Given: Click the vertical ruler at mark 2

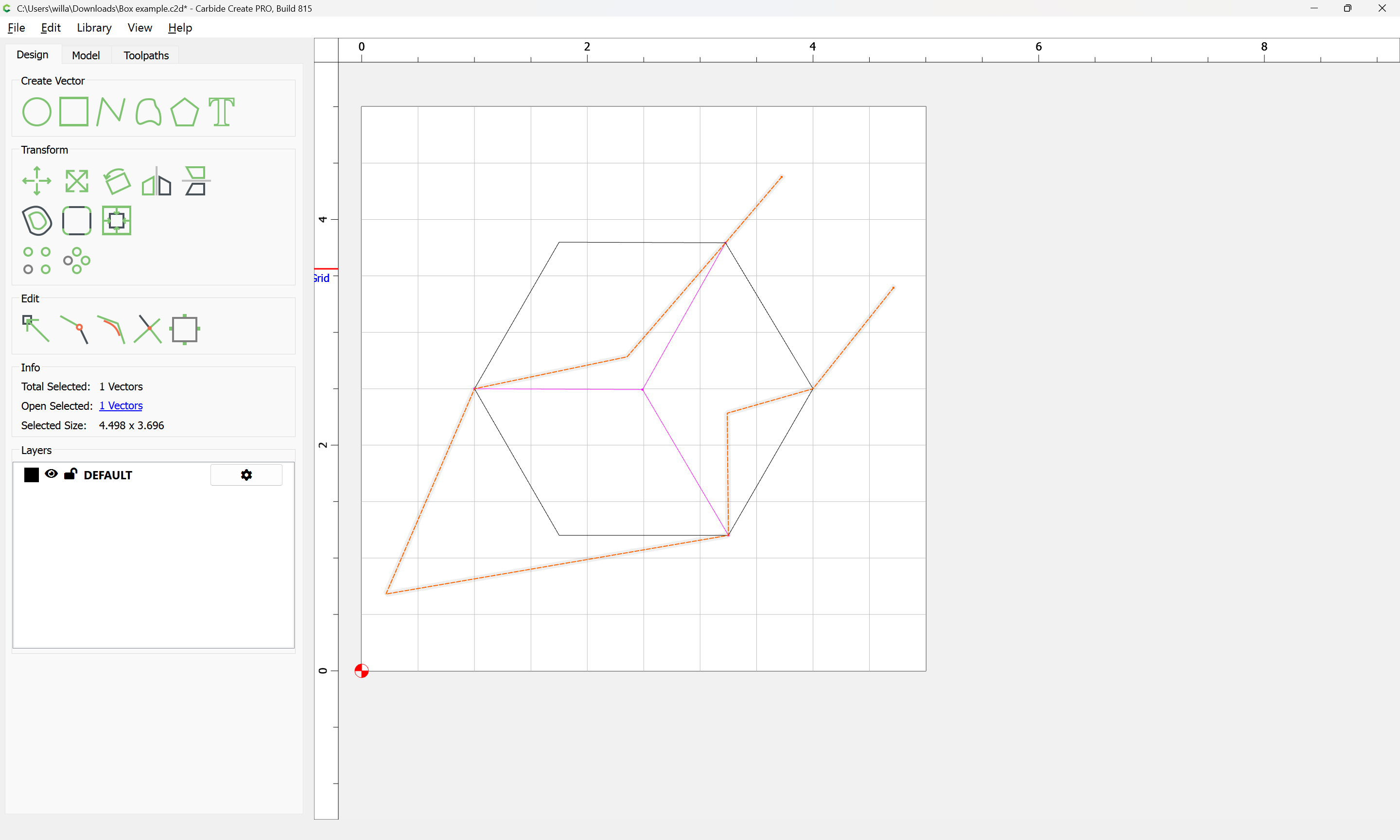Looking at the screenshot, I should (x=323, y=445).
